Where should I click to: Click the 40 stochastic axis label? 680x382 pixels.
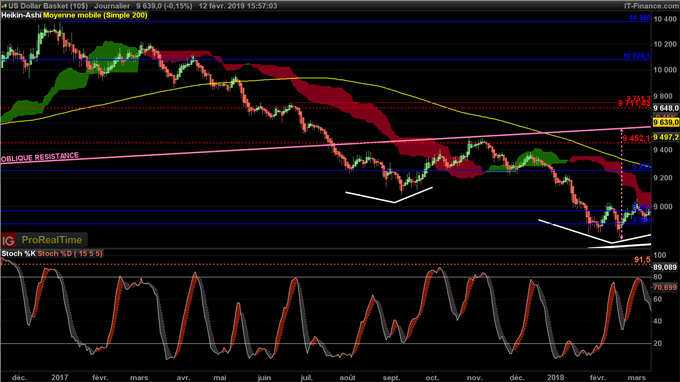(x=658, y=321)
